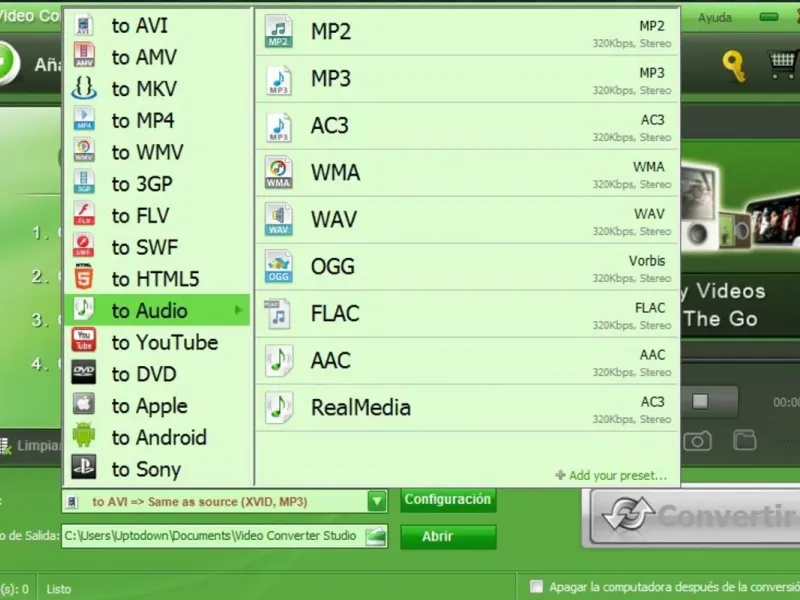The width and height of the screenshot is (800, 600).
Task: Open the output profile dropdown arrow
Action: pyautogui.click(x=377, y=502)
